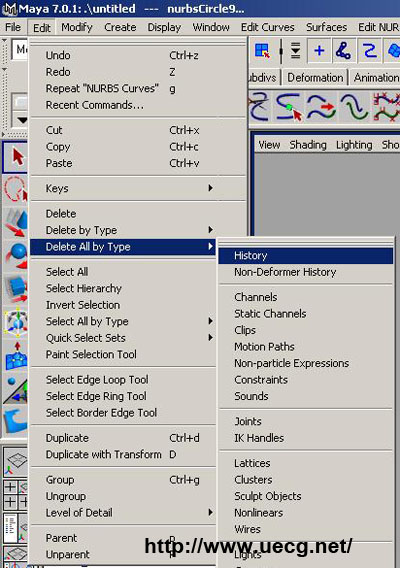Open the Surfaces menu
The height and width of the screenshot is (568, 400).
pyautogui.click(x=326, y=27)
